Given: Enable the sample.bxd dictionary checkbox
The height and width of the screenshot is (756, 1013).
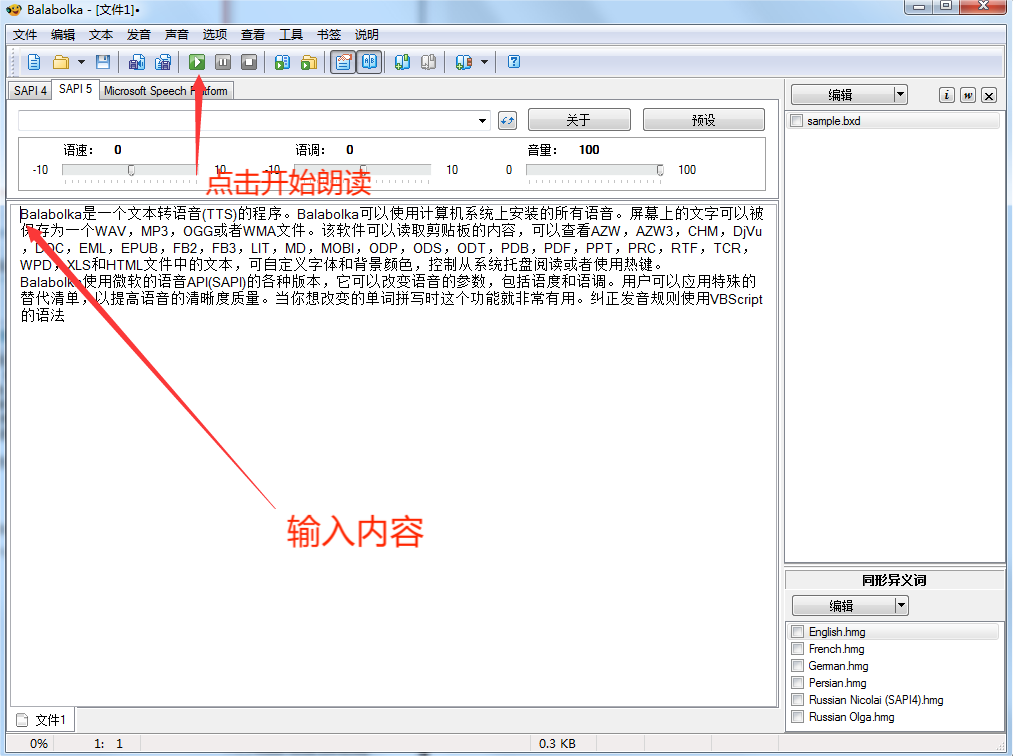Looking at the screenshot, I should tap(796, 121).
